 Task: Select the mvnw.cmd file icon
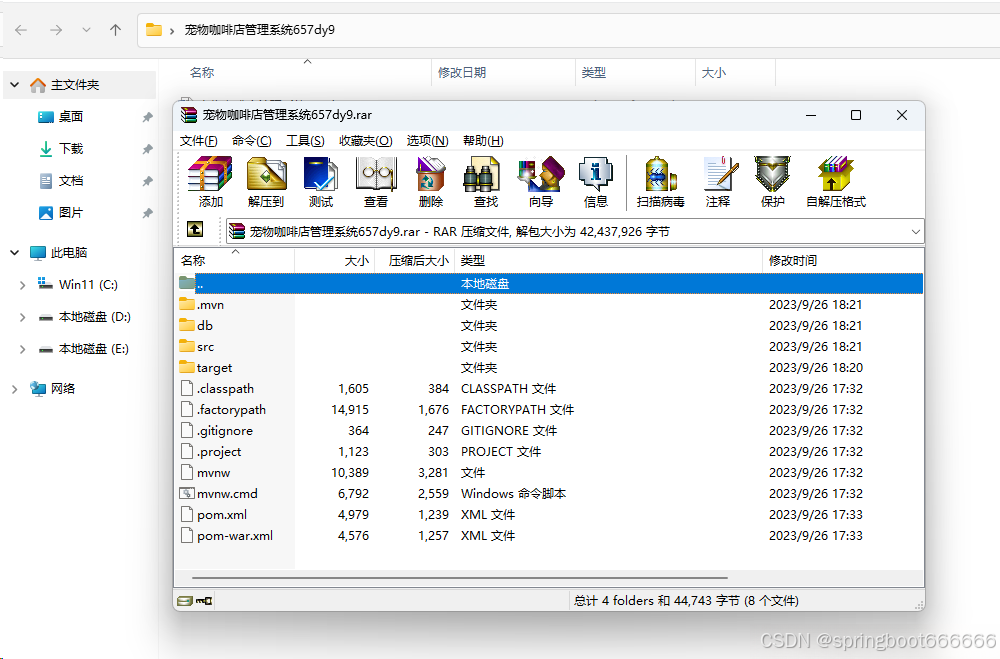click(x=187, y=493)
